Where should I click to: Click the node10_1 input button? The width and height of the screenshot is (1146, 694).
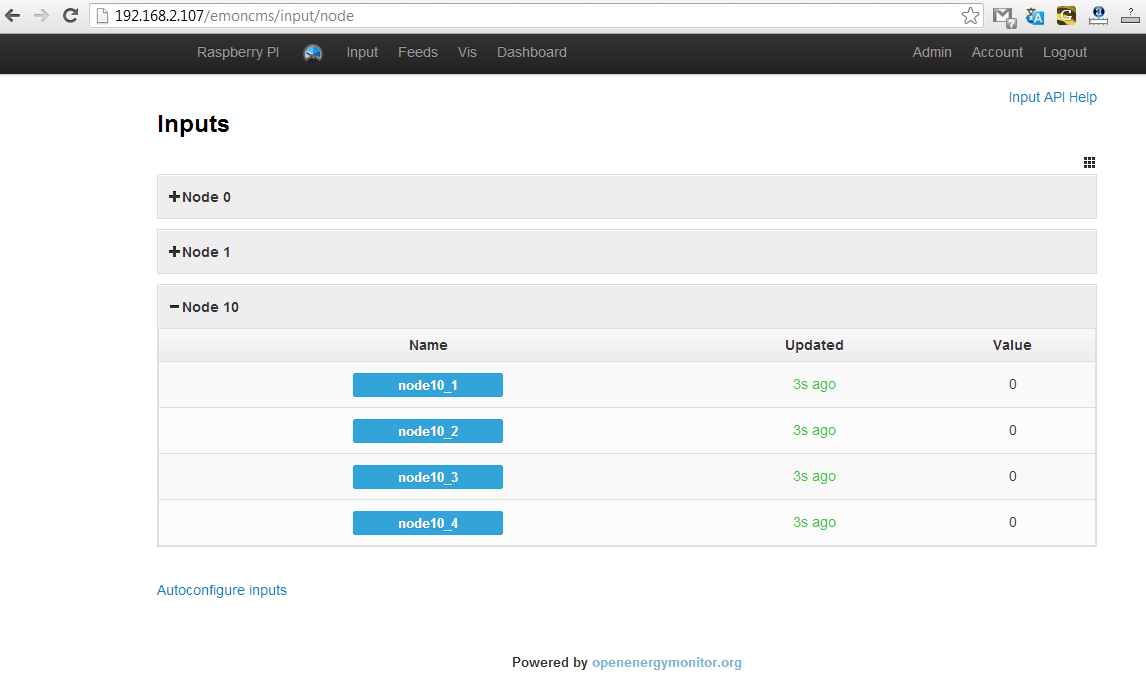point(428,385)
